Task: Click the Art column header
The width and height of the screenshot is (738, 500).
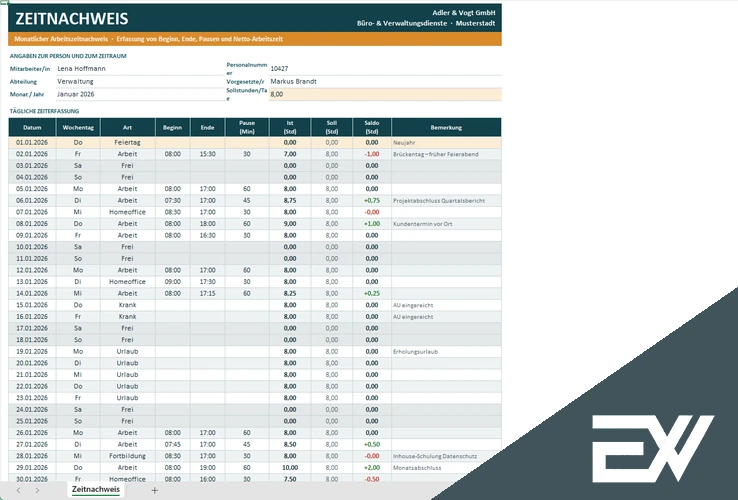Action: coord(128,128)
